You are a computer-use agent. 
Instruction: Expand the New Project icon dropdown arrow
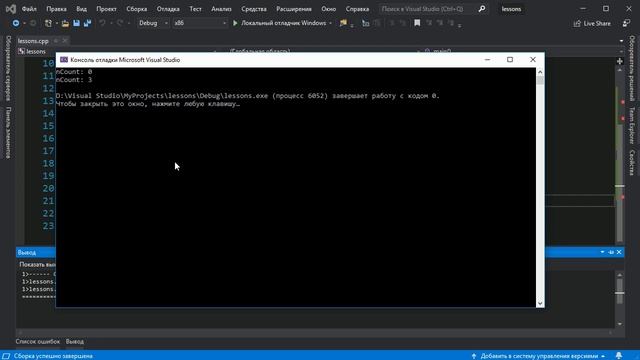(56, 23)
